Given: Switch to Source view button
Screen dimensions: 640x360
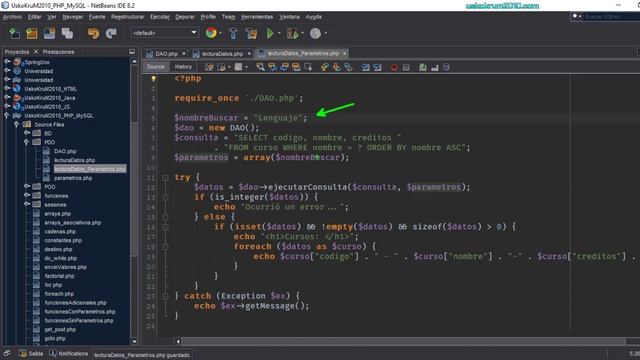Looking at the screenshot, I should [156, 67].
